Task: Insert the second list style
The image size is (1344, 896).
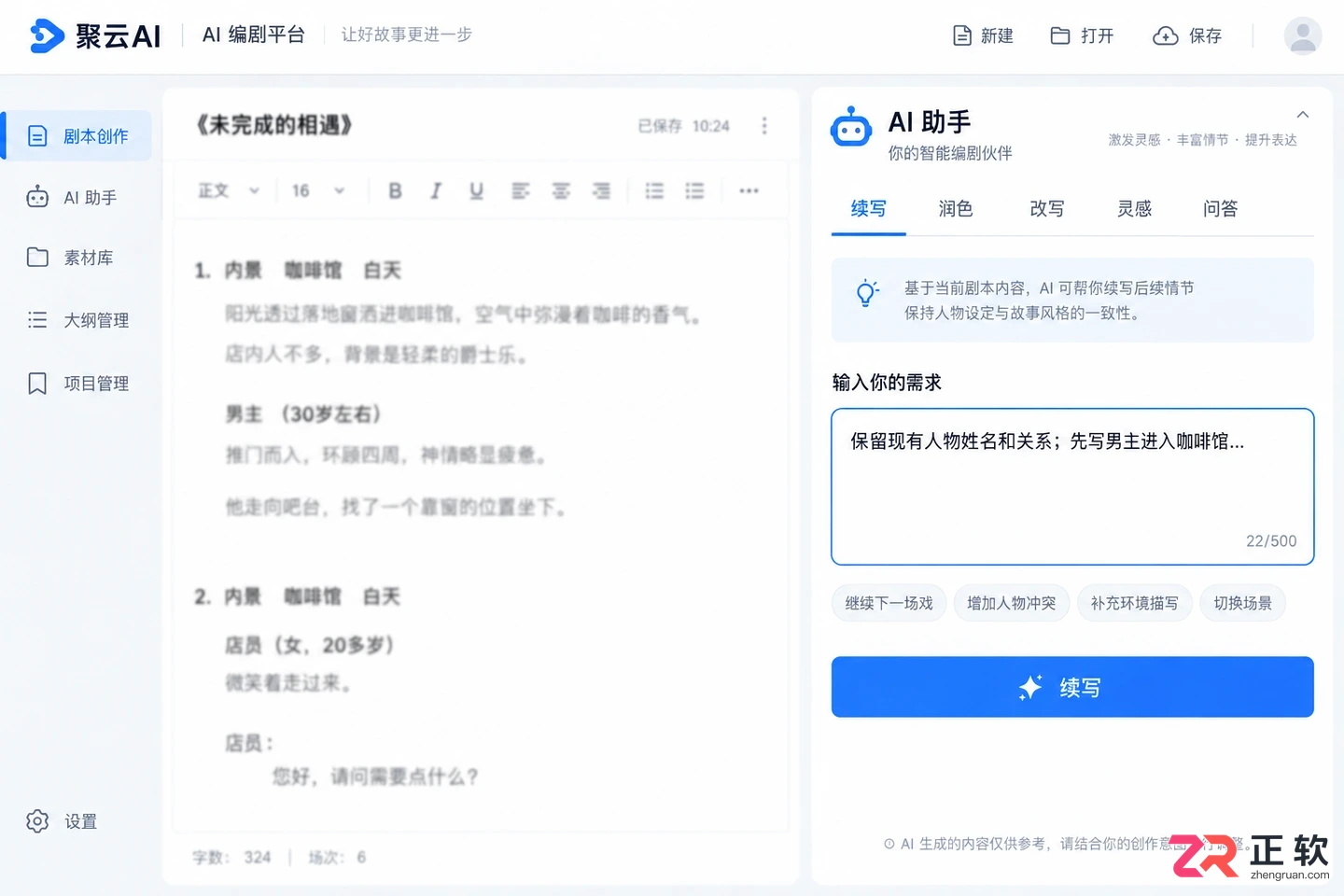Action: 694,190
